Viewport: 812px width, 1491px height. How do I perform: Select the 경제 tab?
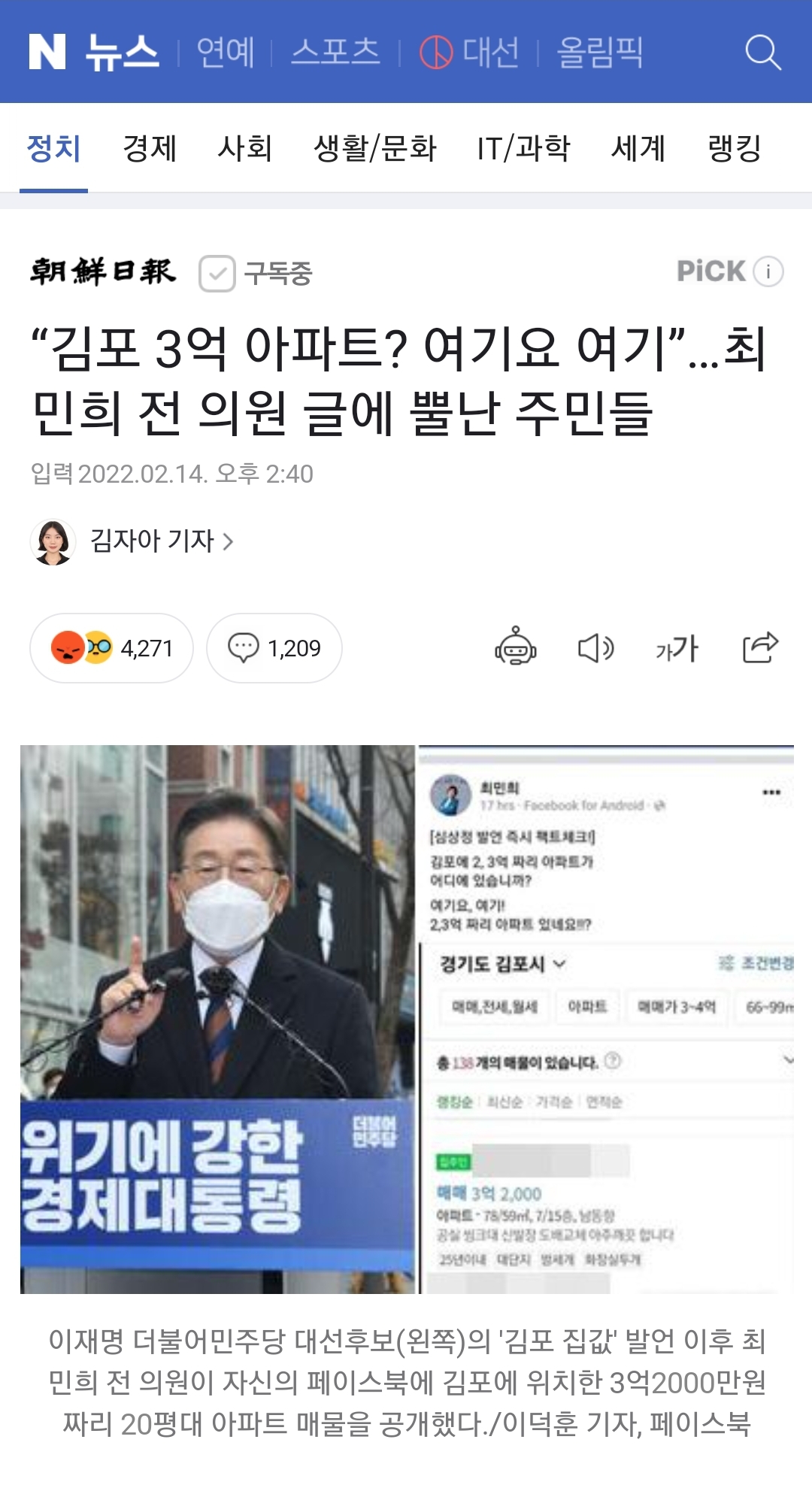point(150,147)
